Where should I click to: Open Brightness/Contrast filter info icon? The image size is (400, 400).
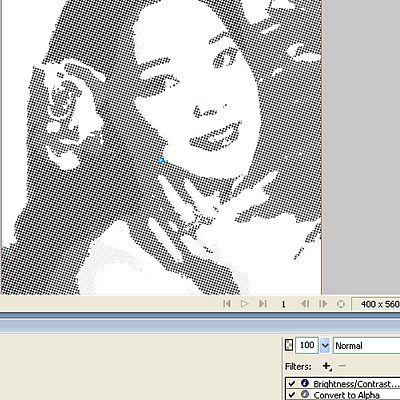tap(305, 383)
